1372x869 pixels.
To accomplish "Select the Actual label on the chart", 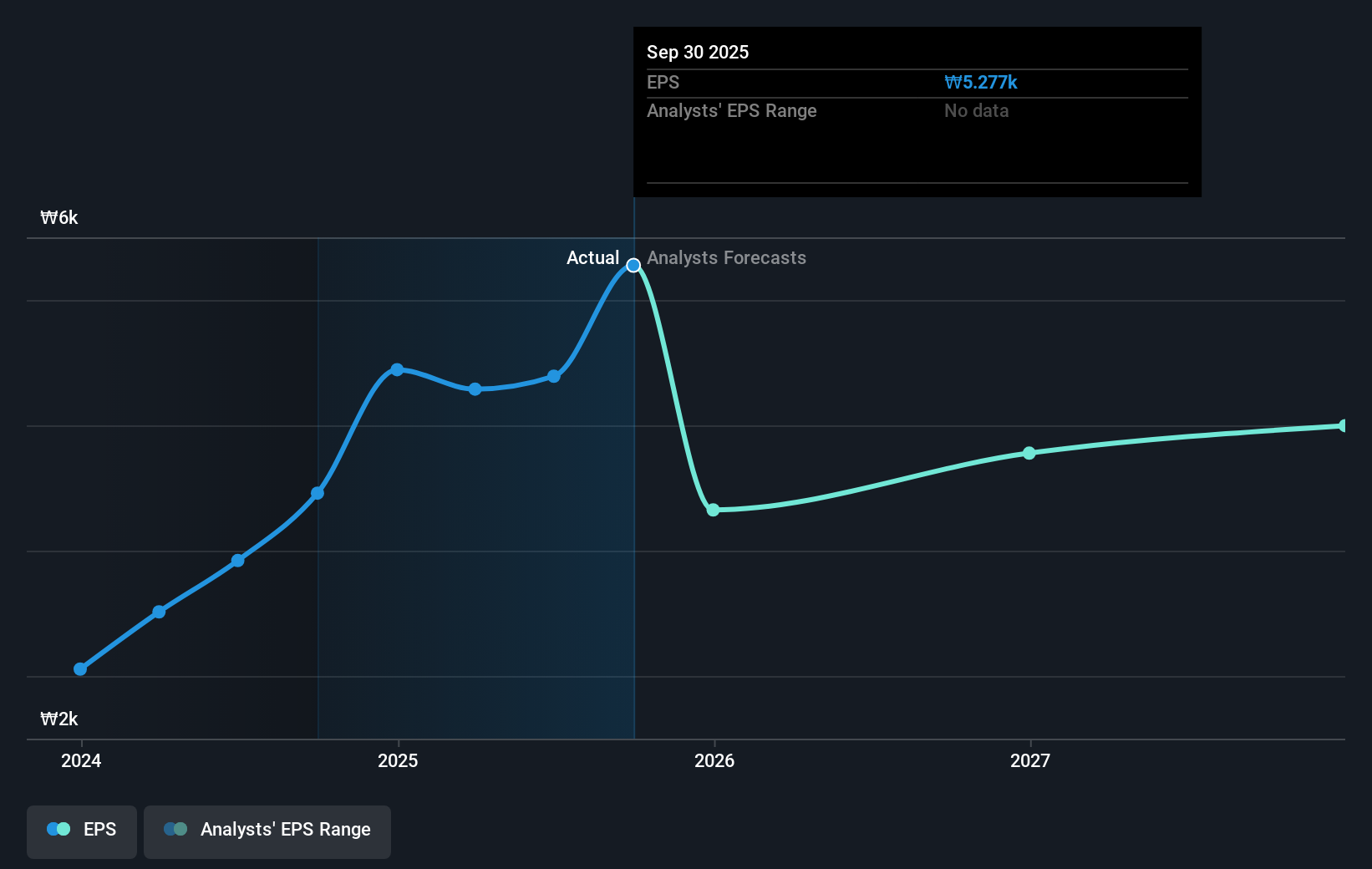I will pyautogui.click(x=592, y=258).
